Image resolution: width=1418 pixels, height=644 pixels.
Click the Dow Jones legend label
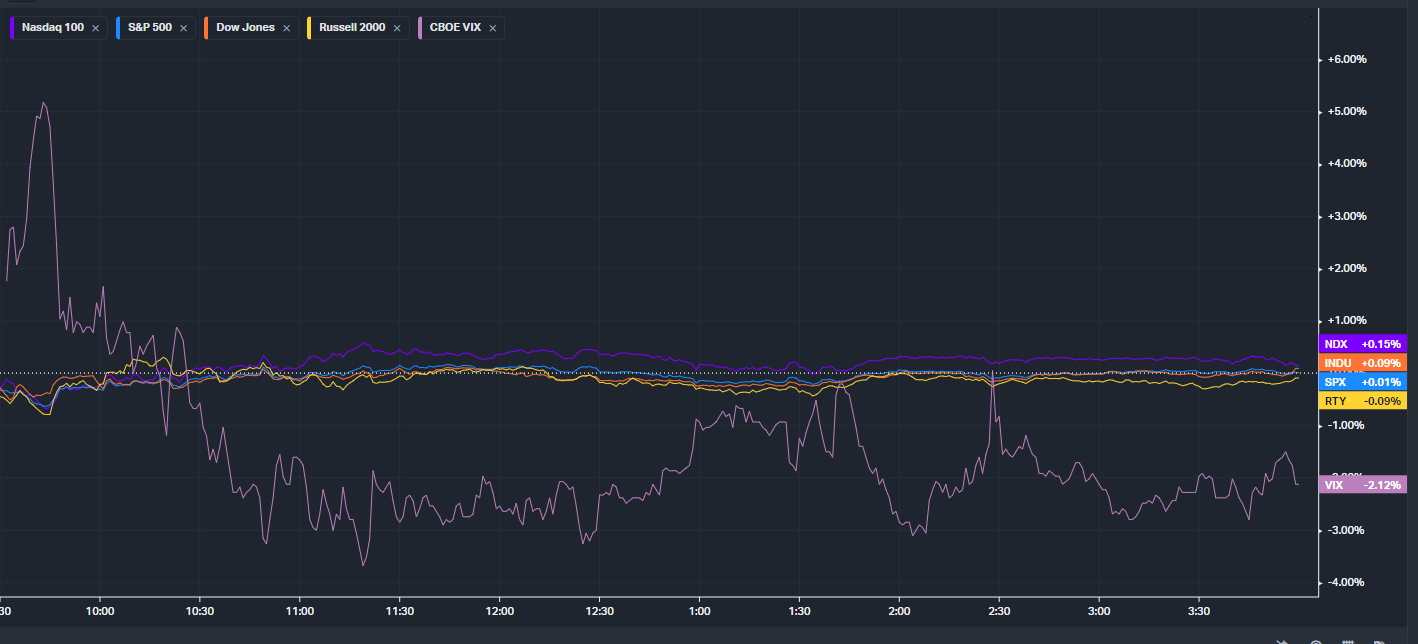coord(245,28)
